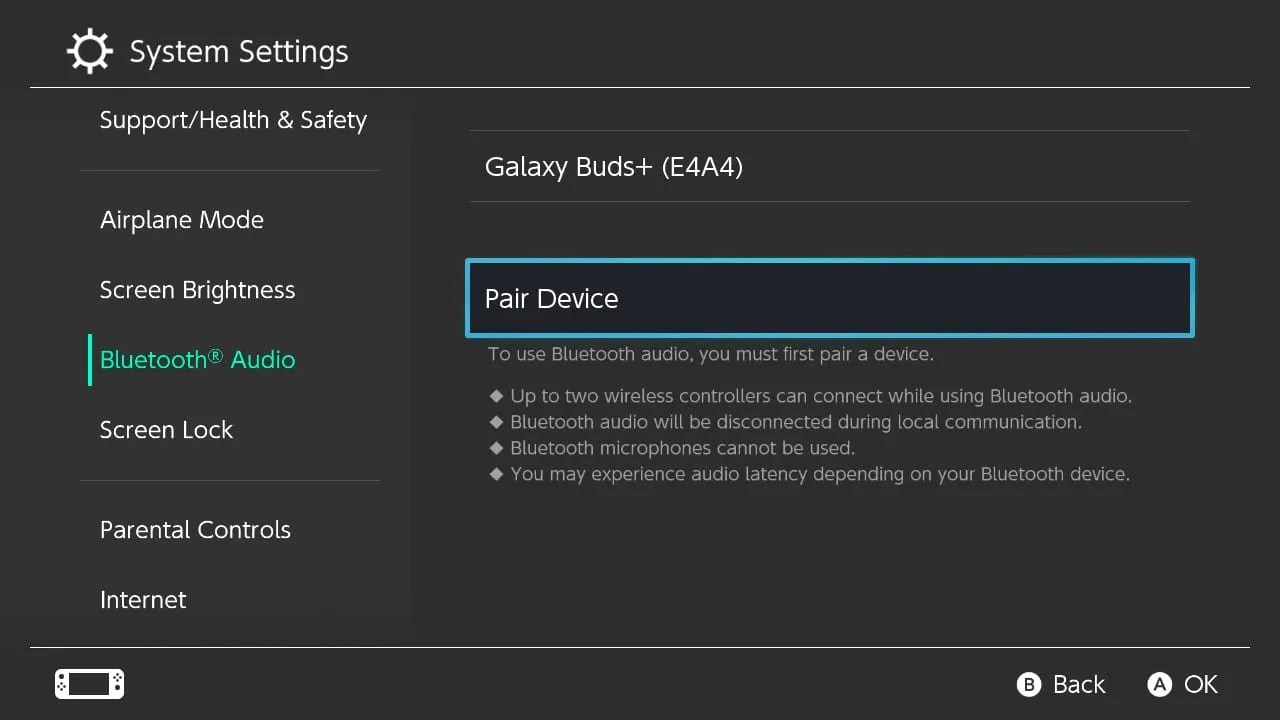The width and height of the screenshot is (1280, 720).
Task: Select the Pair Device option
Action: click(551, 298)
